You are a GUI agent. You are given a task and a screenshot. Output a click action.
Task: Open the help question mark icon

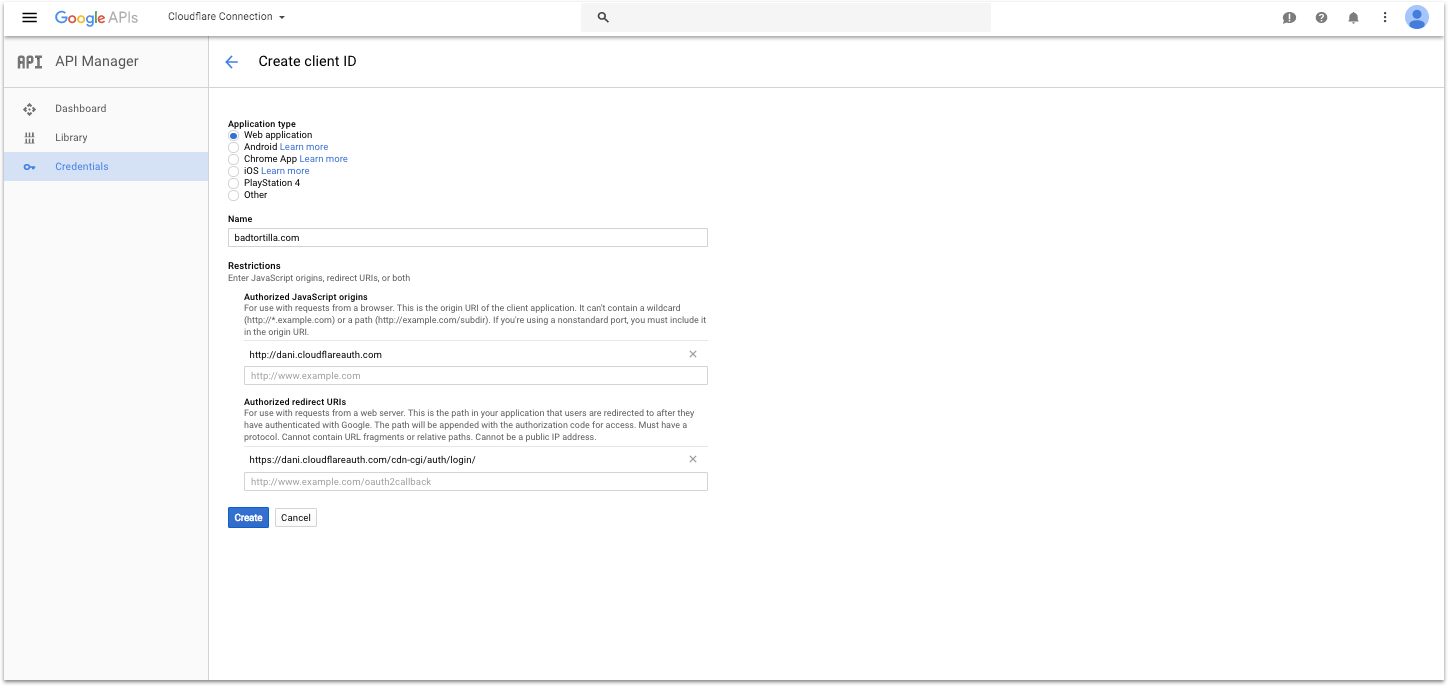click(x=1321, y=17)
